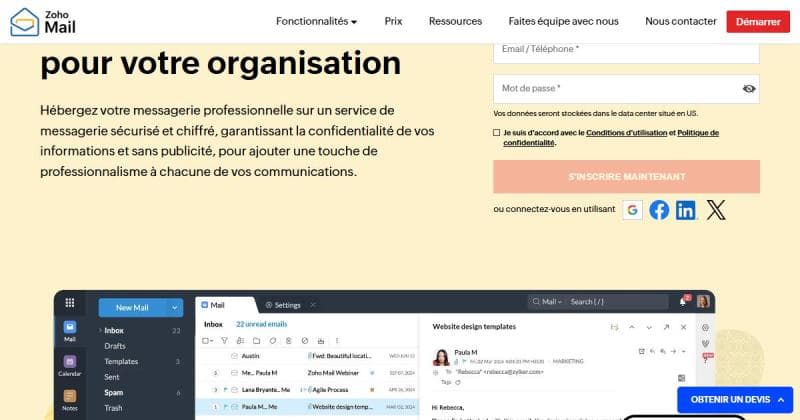
Task: Click the tag icon in mail toolbar
Action: click(x=273, y=341)
